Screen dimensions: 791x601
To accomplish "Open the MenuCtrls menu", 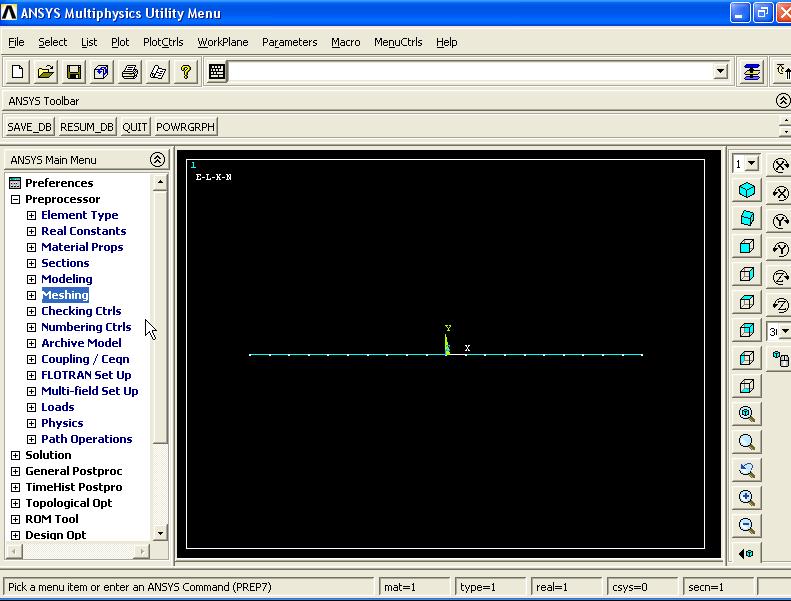I will tap(398, 42).
